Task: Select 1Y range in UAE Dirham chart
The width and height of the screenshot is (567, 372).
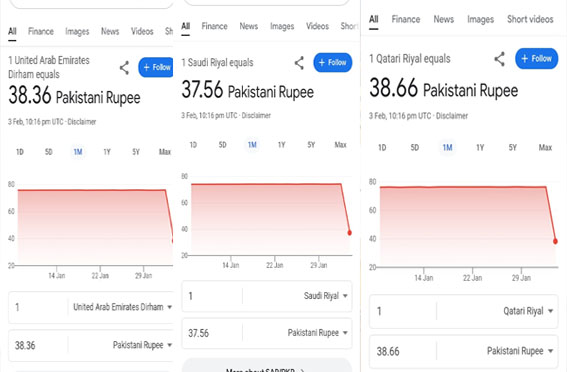Action: (107, 152)
